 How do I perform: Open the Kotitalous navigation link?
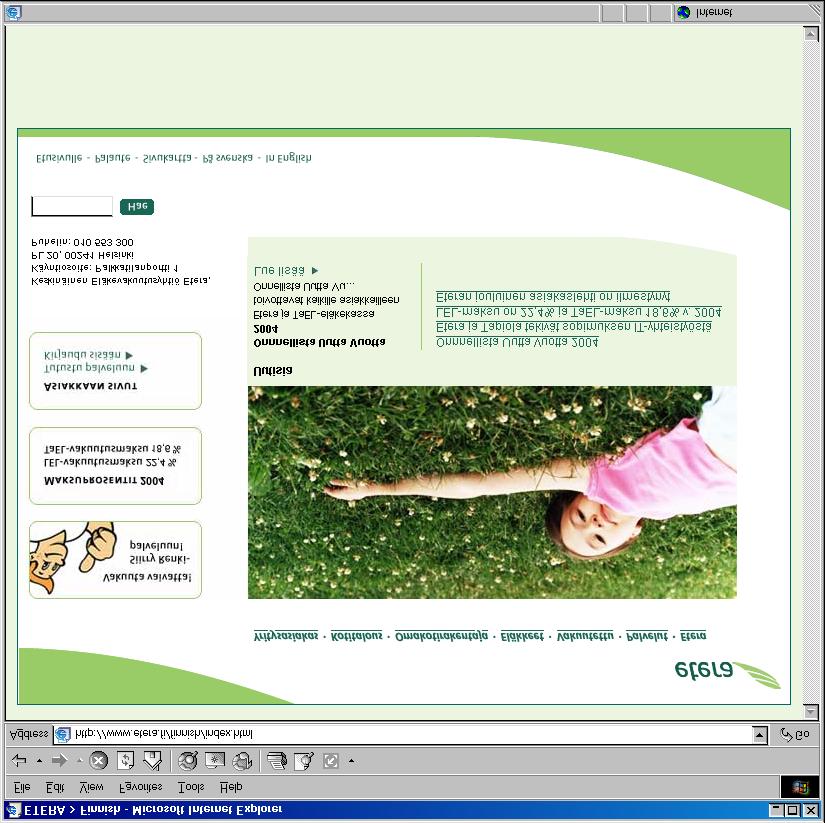pyautogui.click(x=356, y=635)
